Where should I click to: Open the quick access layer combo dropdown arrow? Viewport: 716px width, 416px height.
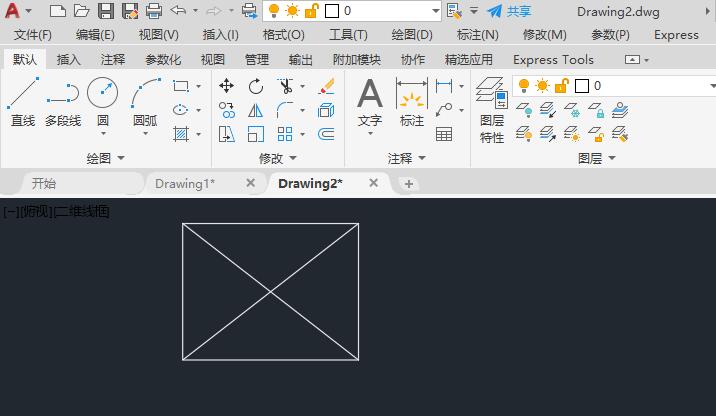pyautogui.click(x=436, y=11)
